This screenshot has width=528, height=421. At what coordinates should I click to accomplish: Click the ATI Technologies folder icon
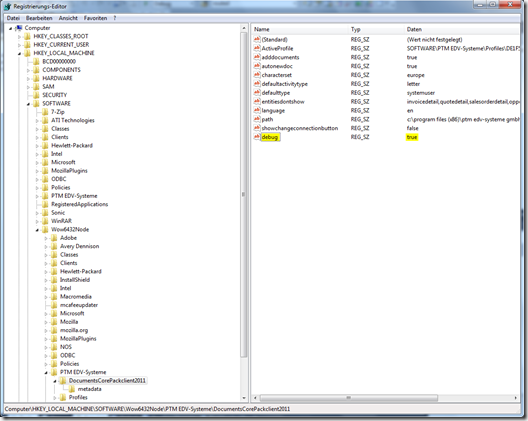point(45,120)
